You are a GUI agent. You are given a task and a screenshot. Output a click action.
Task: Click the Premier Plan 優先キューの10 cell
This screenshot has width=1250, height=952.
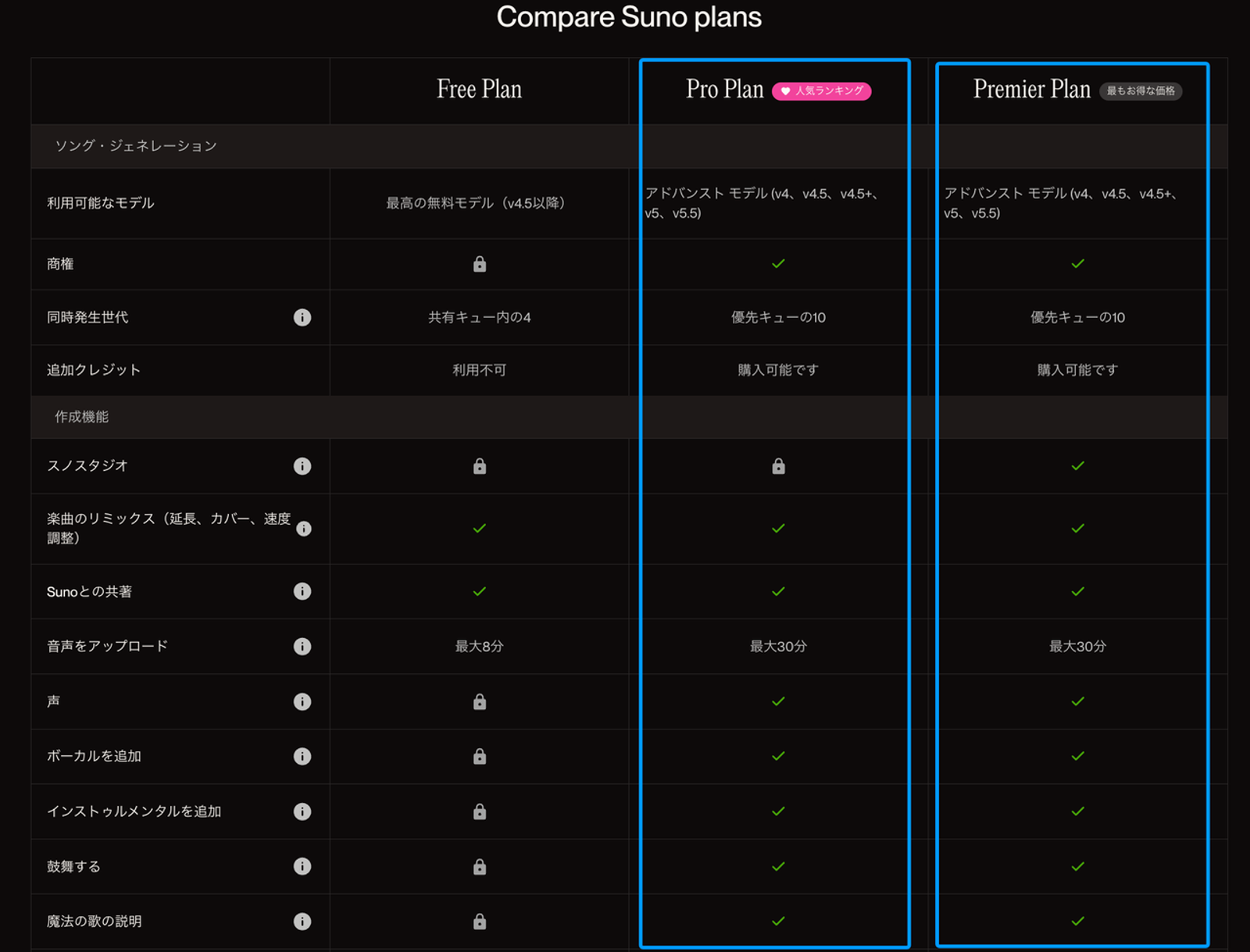point(1078,317)
